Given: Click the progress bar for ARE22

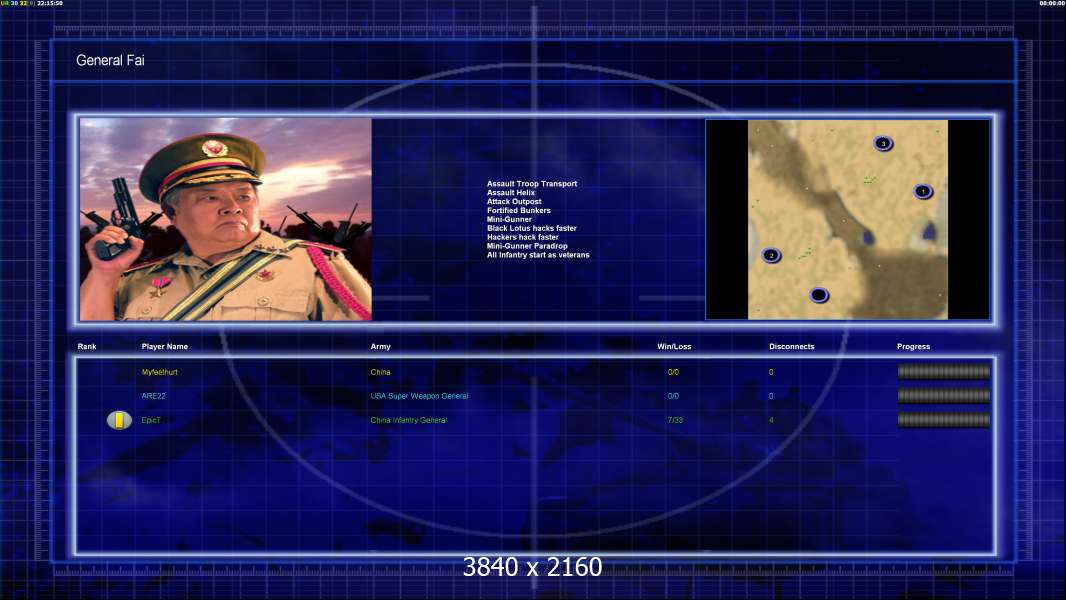Looking at the screenshot, I should click(944, 395).
